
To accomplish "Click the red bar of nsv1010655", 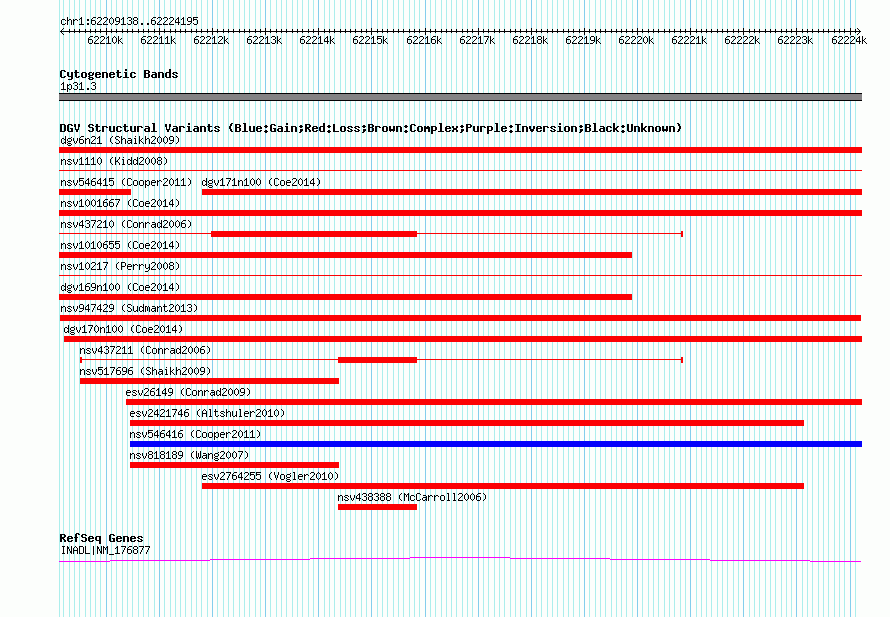I will click(345, 255).
